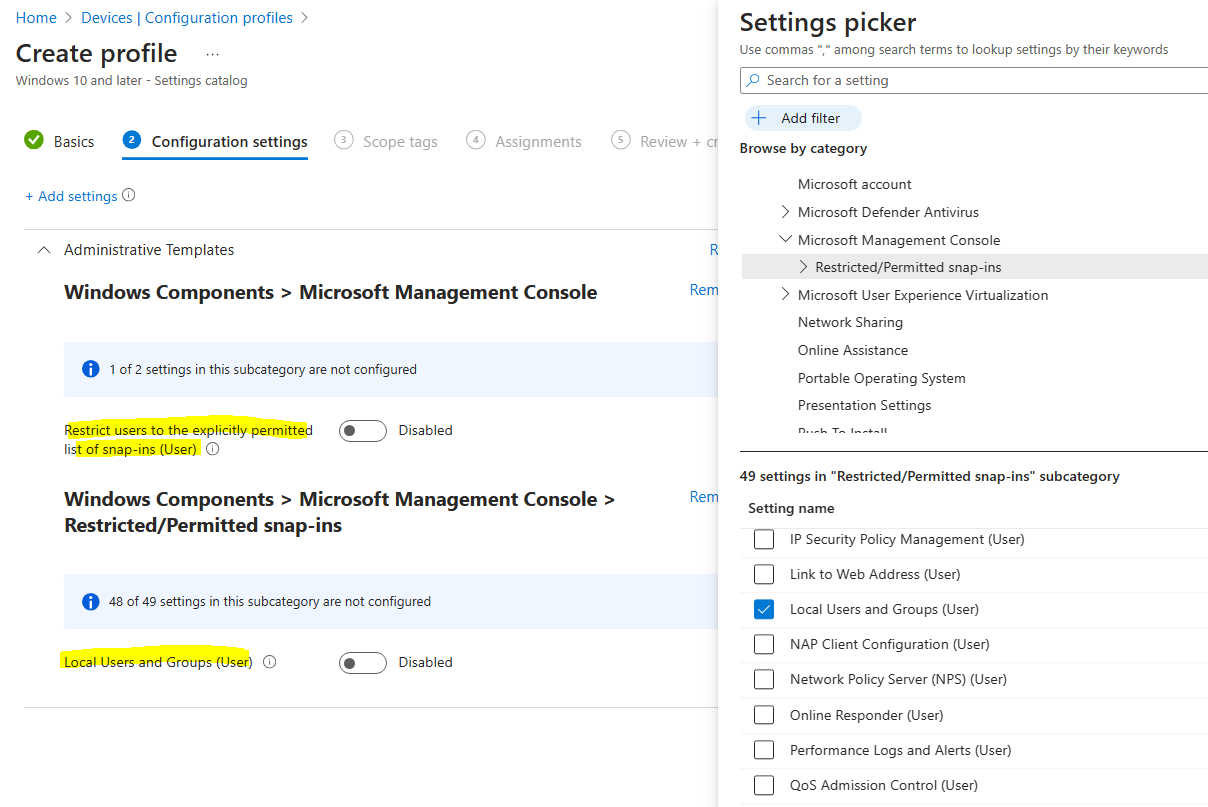Expand Microsoft User Experience Virtualization category

click(x=784, y=295)
